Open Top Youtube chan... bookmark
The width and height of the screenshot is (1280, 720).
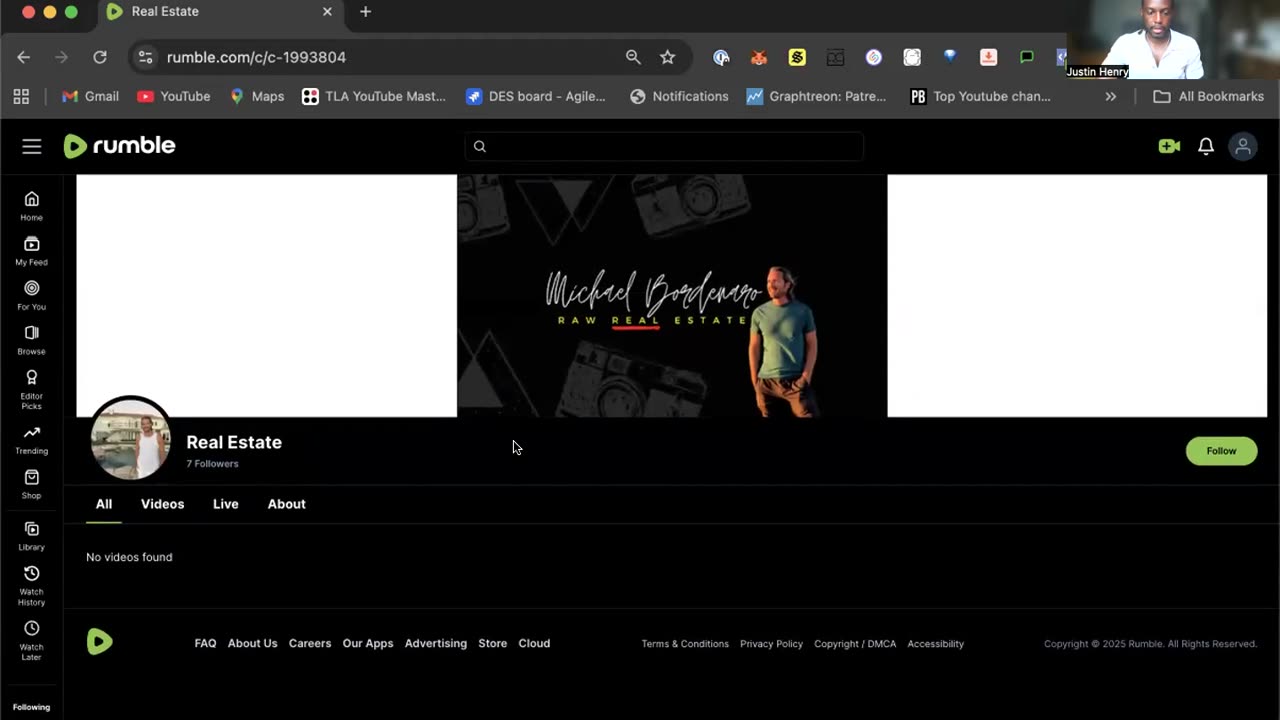(981, 96)
